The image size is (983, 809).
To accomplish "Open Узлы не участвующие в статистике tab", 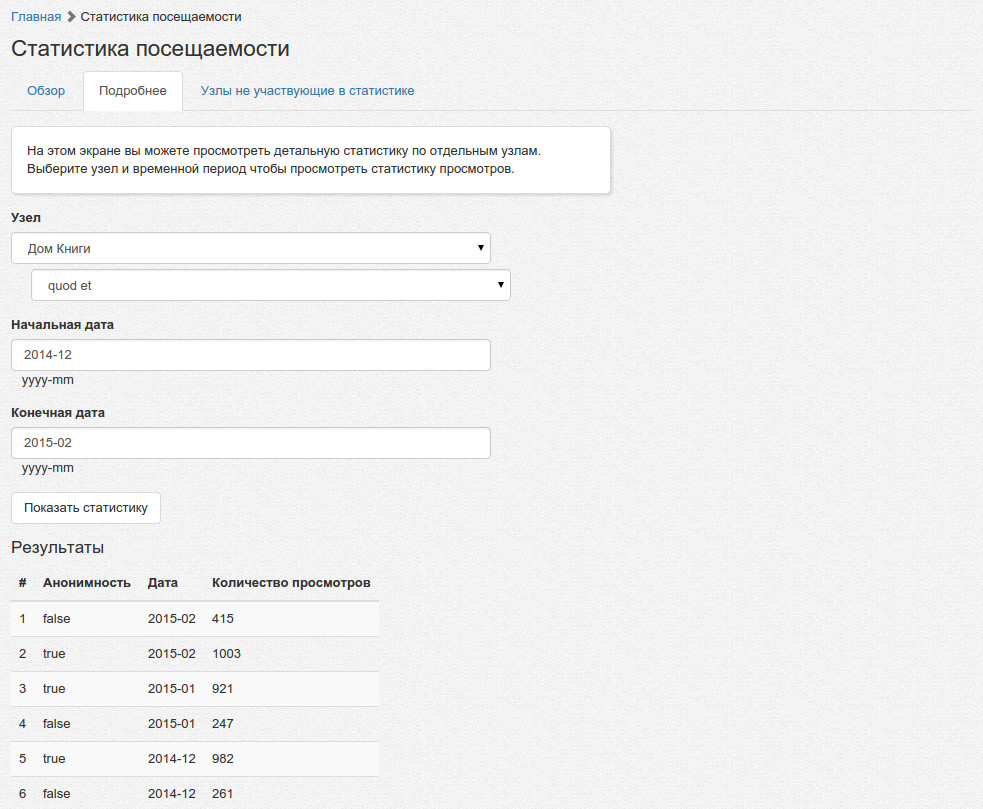I will pos(307,91).
